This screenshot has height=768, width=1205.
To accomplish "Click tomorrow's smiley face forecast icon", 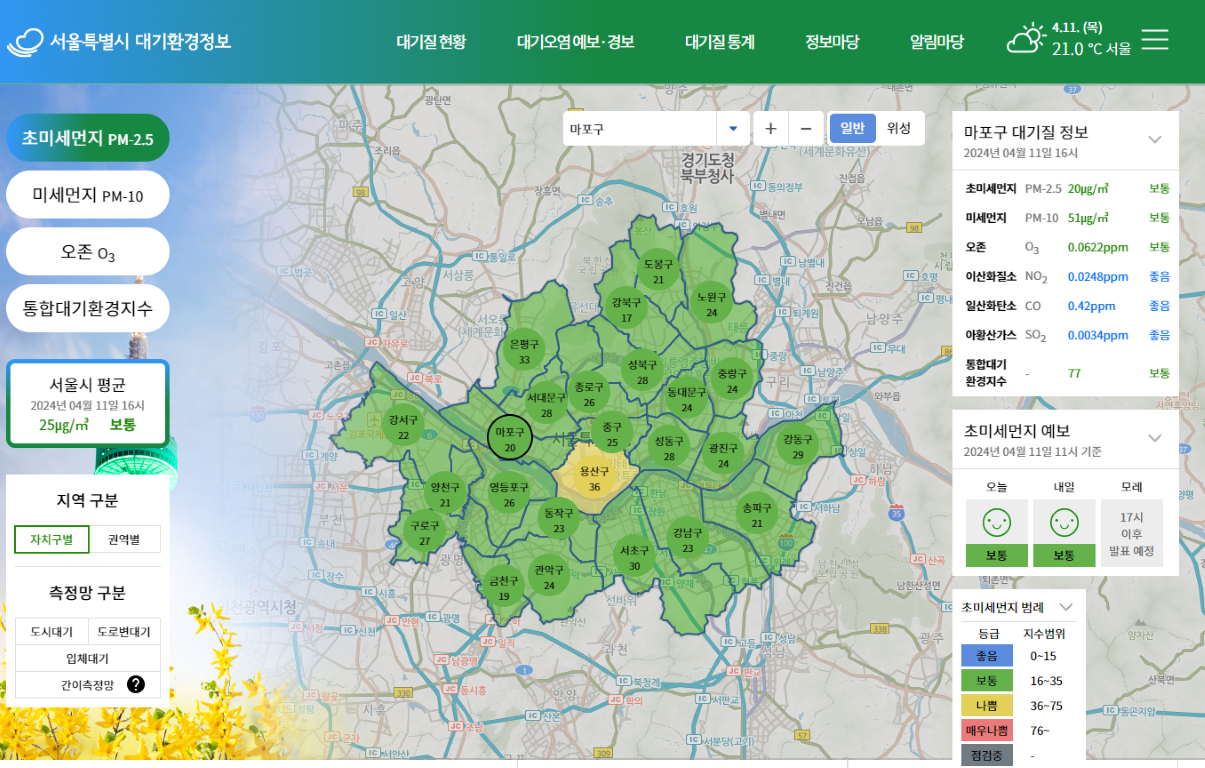I will 1064,522.
